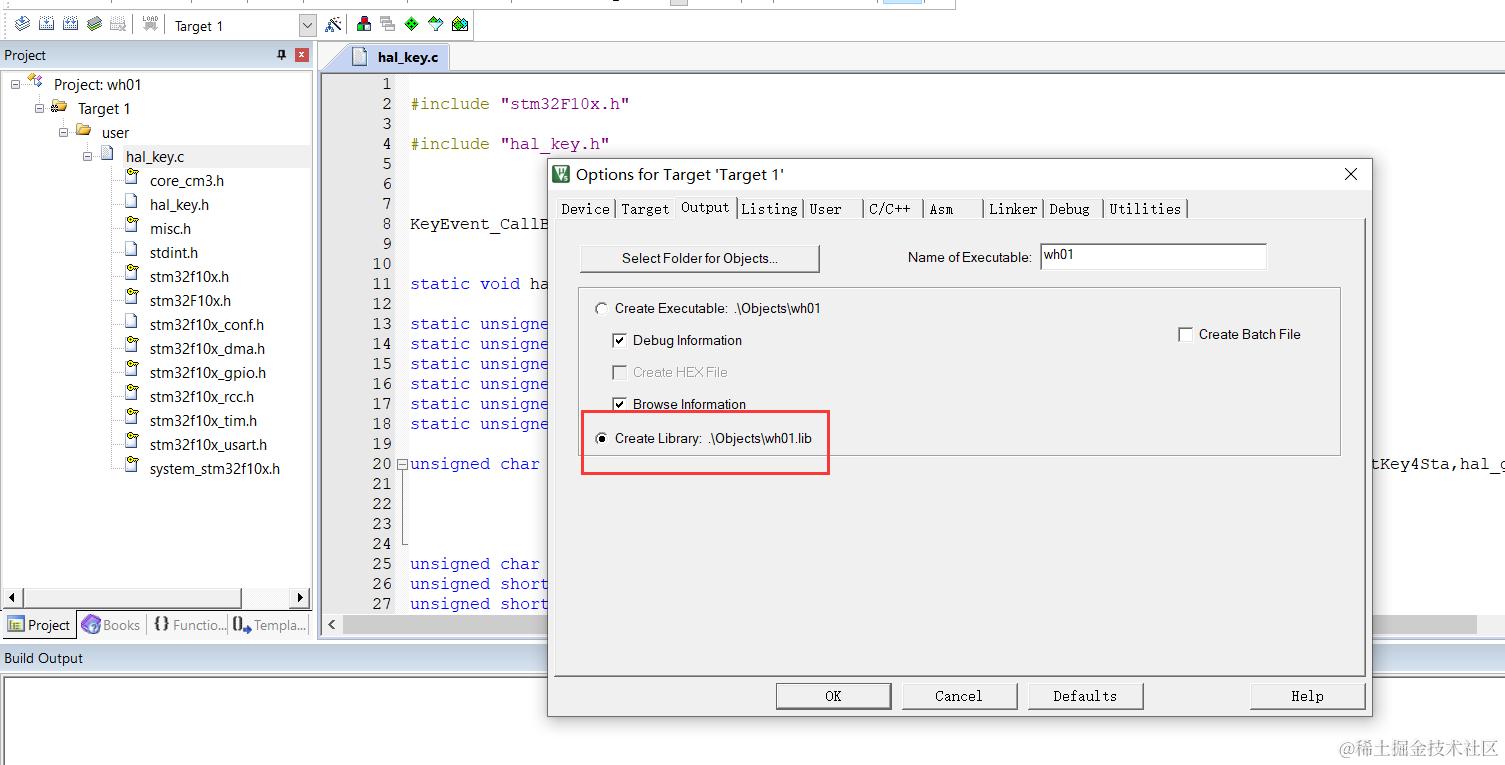Toggle the Browse Information checkbox
The width and height of the screenshot is (1505, 765).
click(620, 404)
